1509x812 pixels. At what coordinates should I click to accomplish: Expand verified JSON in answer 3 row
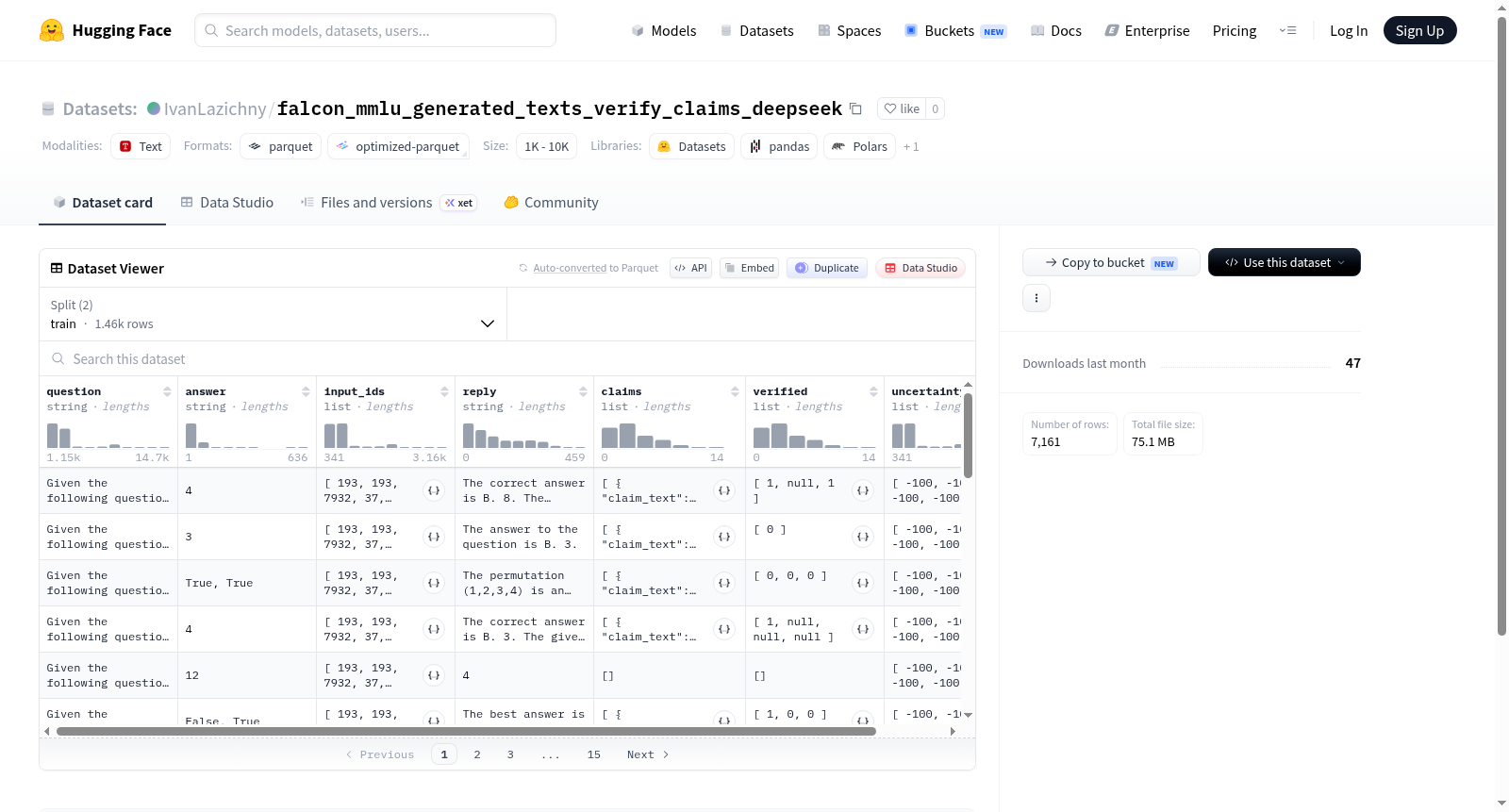(863, 537)
